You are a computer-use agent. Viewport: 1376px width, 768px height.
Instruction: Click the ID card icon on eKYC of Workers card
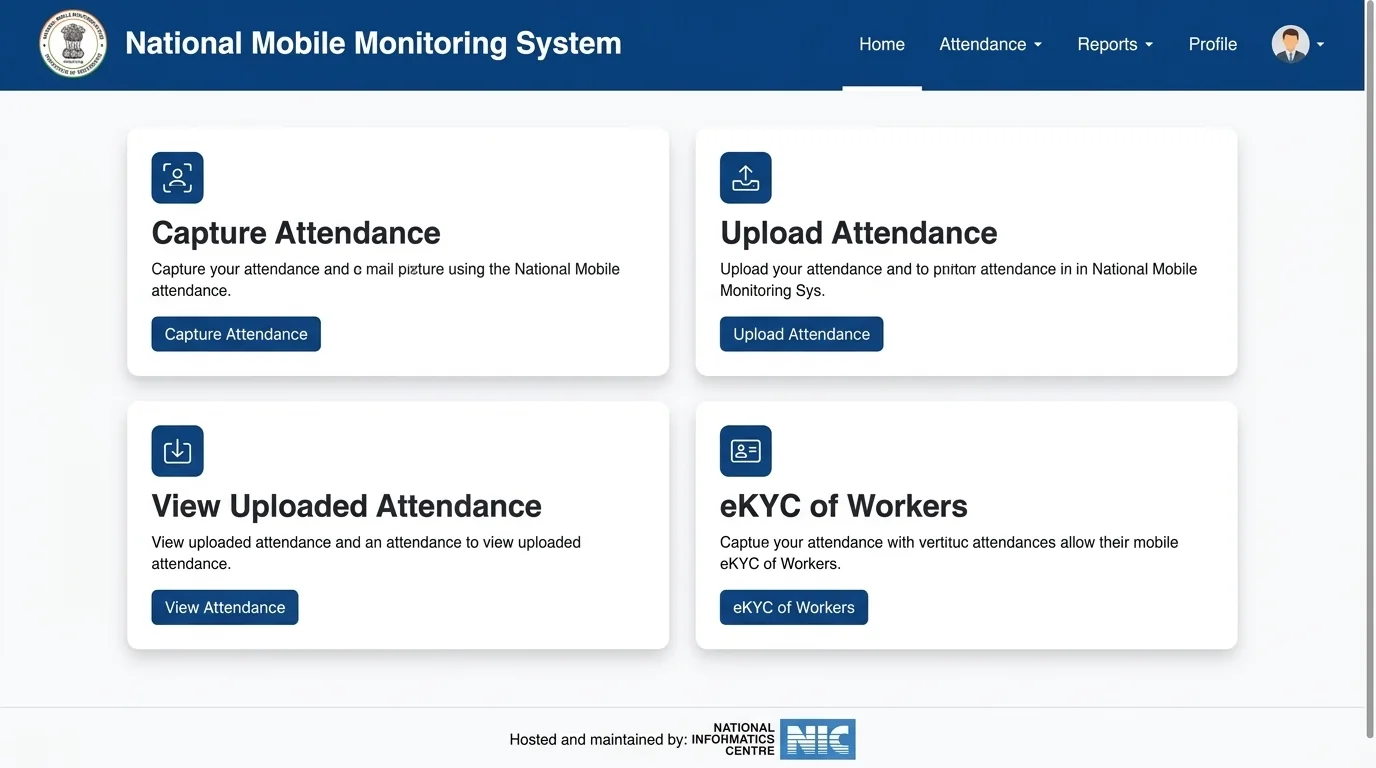[746, 451]
